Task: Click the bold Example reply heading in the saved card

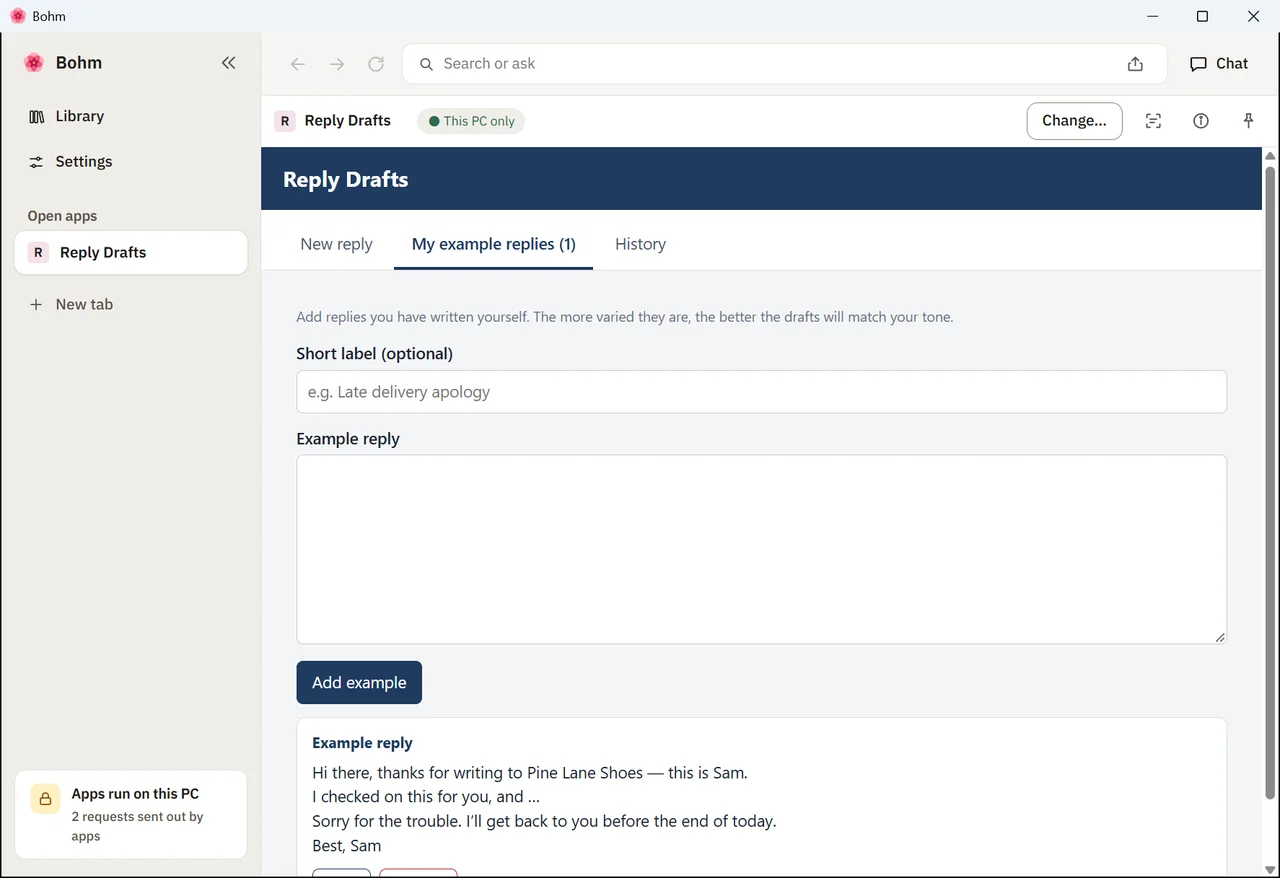Action: pyautogui.click(x=362, y=743)
